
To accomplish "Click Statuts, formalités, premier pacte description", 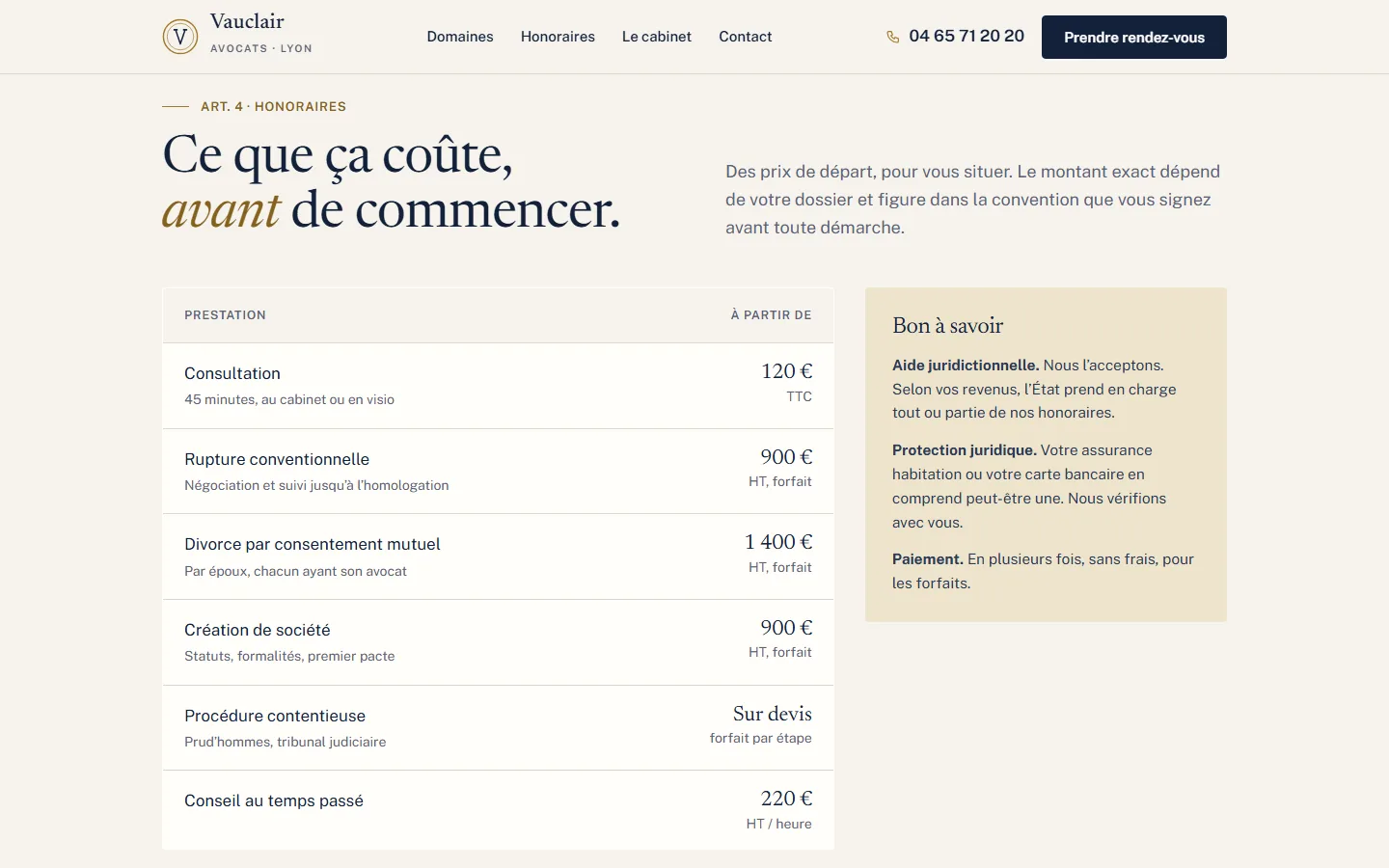I will (x=289, y=656).
